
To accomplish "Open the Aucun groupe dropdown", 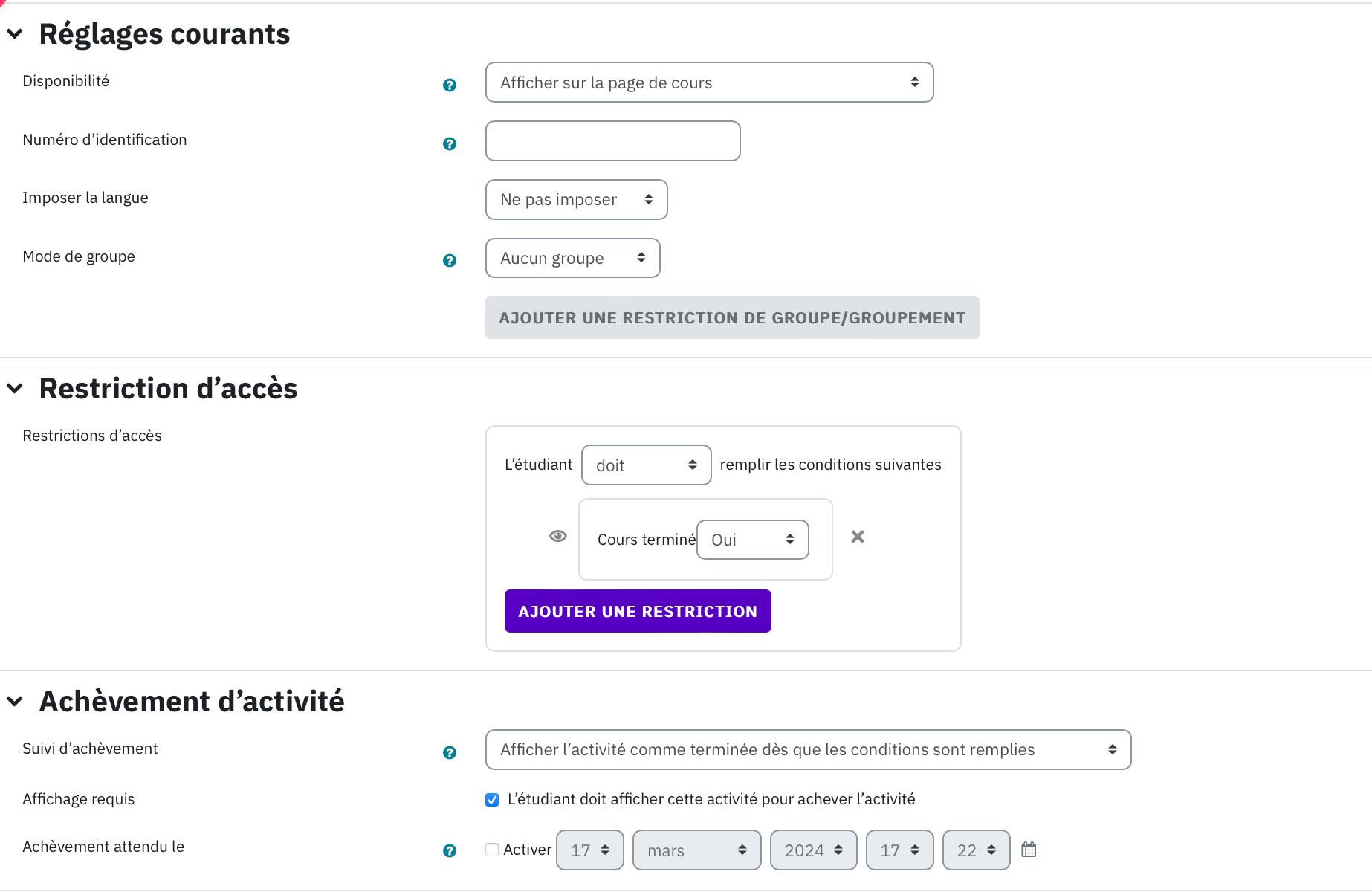I will (573, 258).
